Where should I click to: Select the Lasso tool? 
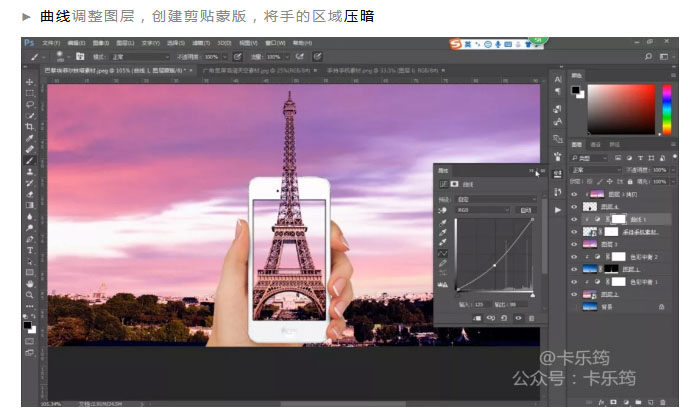30,104
